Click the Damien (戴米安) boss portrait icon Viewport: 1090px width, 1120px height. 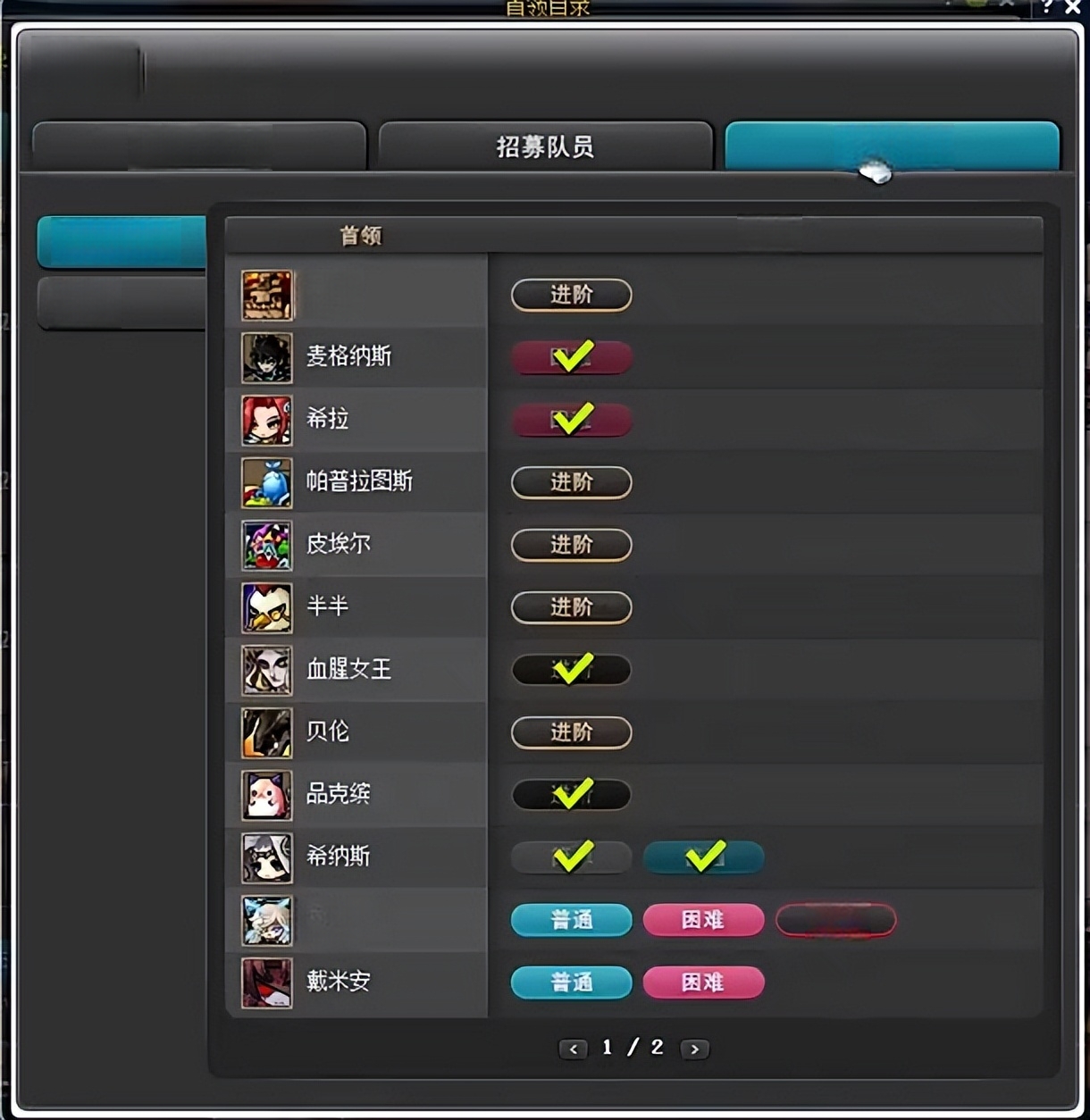pyautogui.click(x=267, y=982)
